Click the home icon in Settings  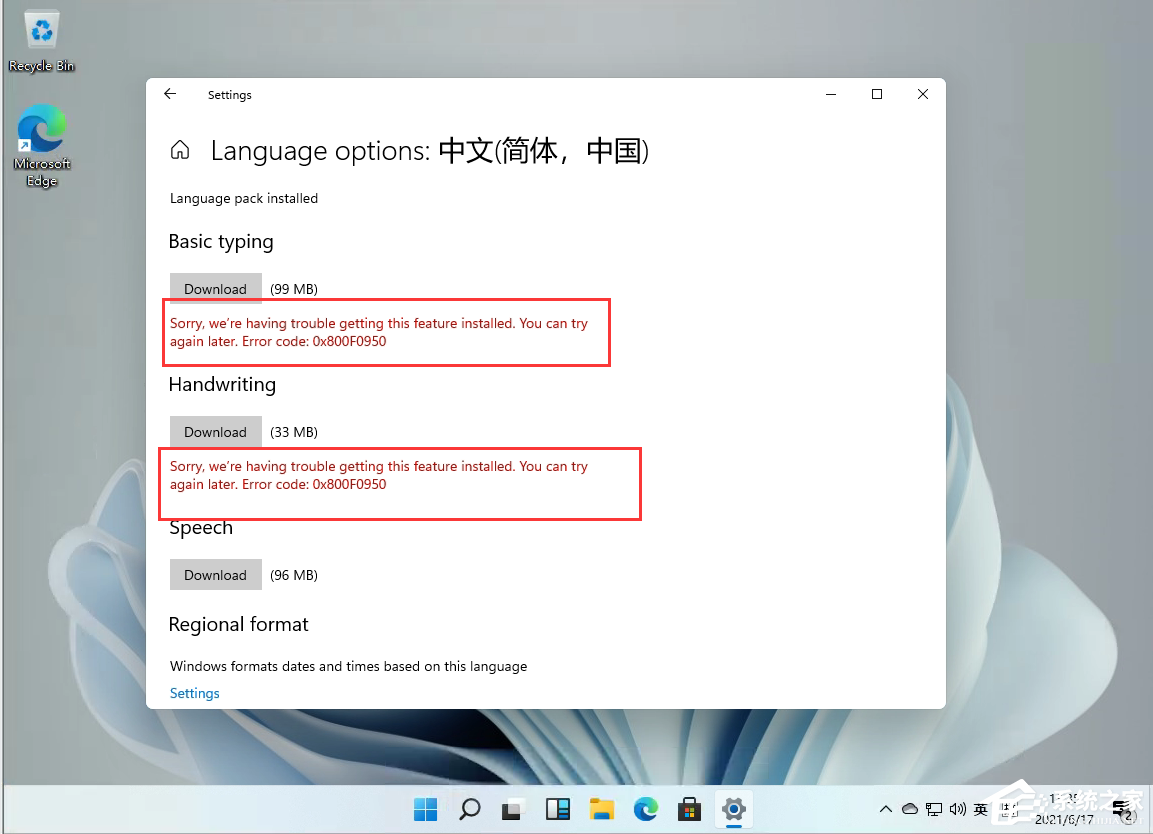pyautogui.click(x=179, y=148)
